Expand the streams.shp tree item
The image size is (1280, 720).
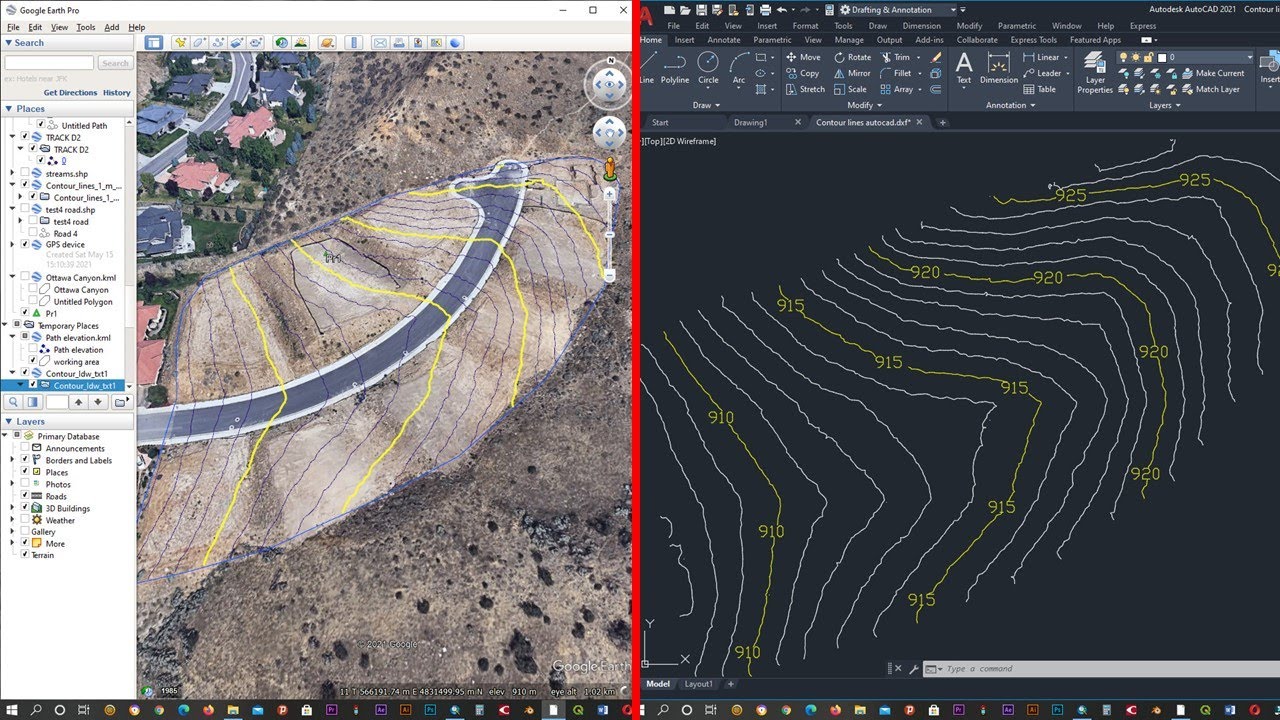tap(12, 173)
